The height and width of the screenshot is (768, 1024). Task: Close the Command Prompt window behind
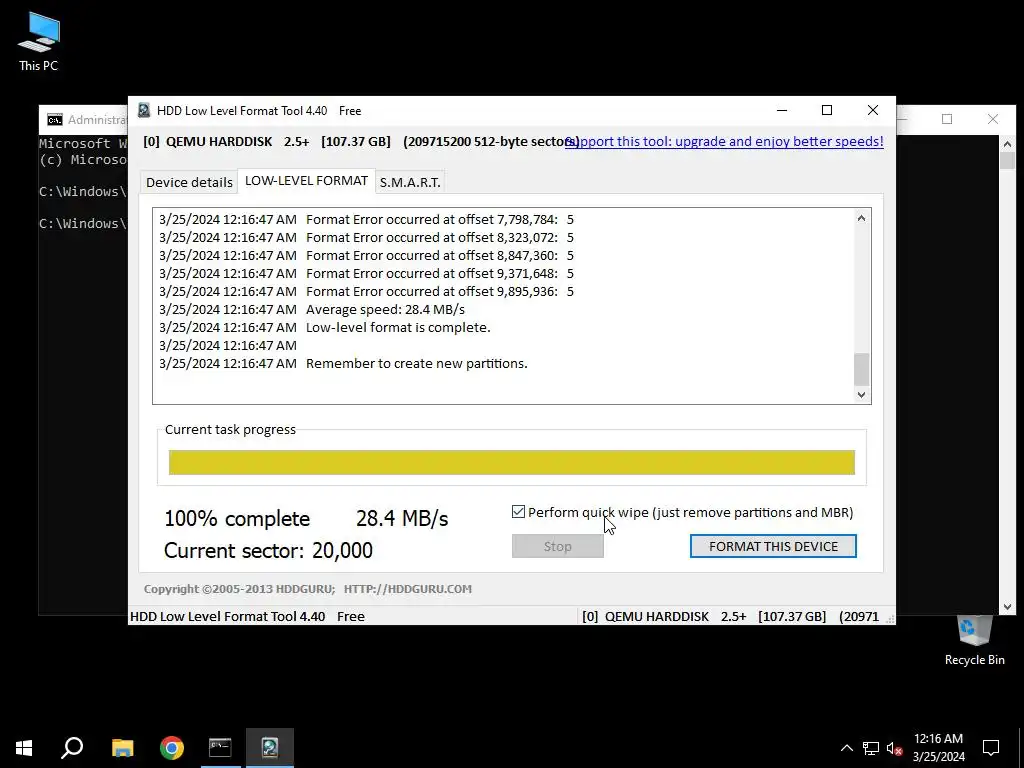[993, 119]
